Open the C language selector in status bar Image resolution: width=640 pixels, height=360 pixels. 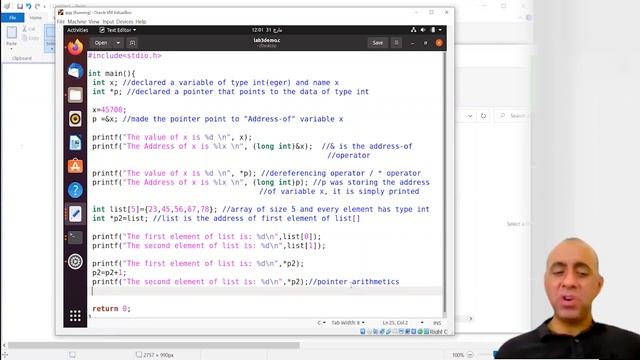click(322, 323)
